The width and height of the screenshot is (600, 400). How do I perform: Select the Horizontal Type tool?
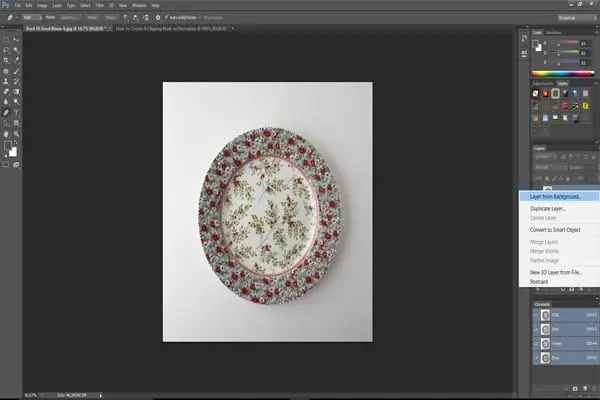pos(16,113)
